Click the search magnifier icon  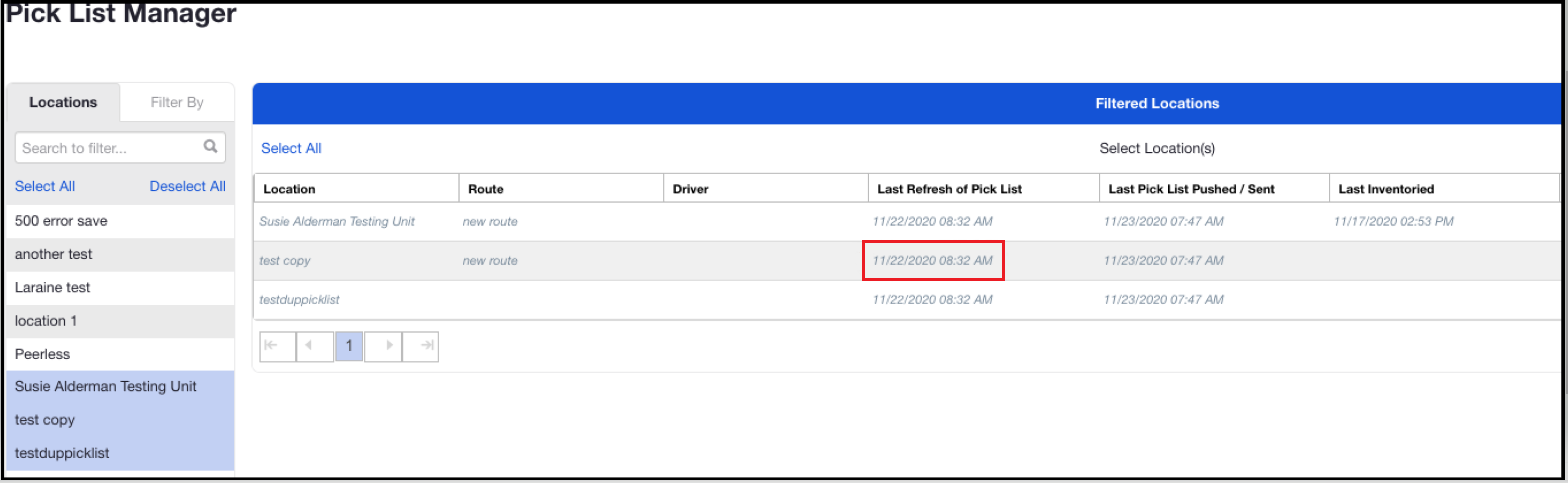(210, 147)
